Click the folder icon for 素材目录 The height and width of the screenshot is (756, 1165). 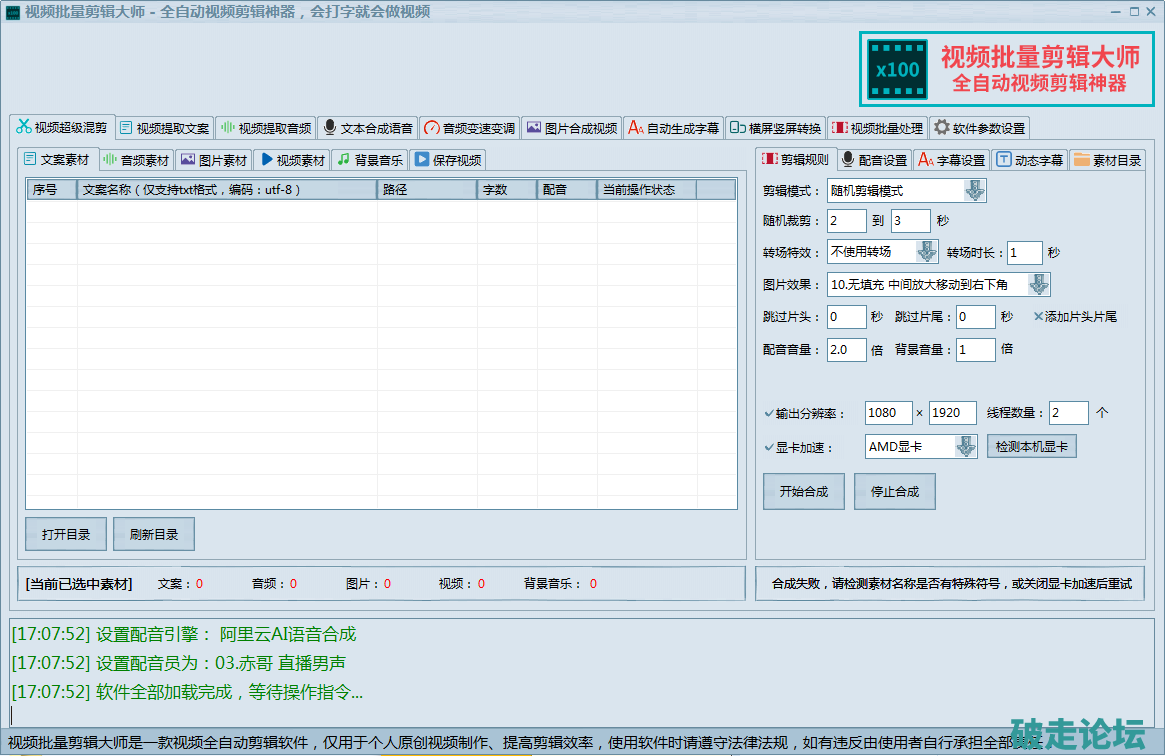(1081, 160)
